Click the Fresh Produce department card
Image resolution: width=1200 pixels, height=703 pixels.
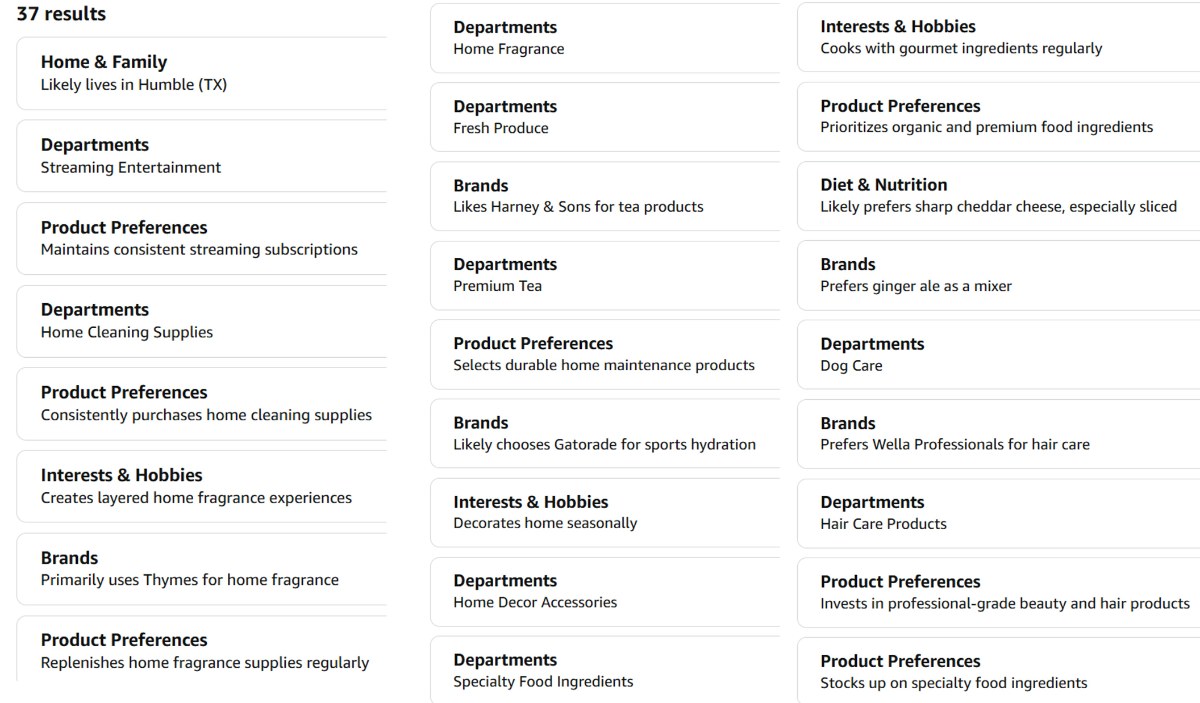coord(605,117)
